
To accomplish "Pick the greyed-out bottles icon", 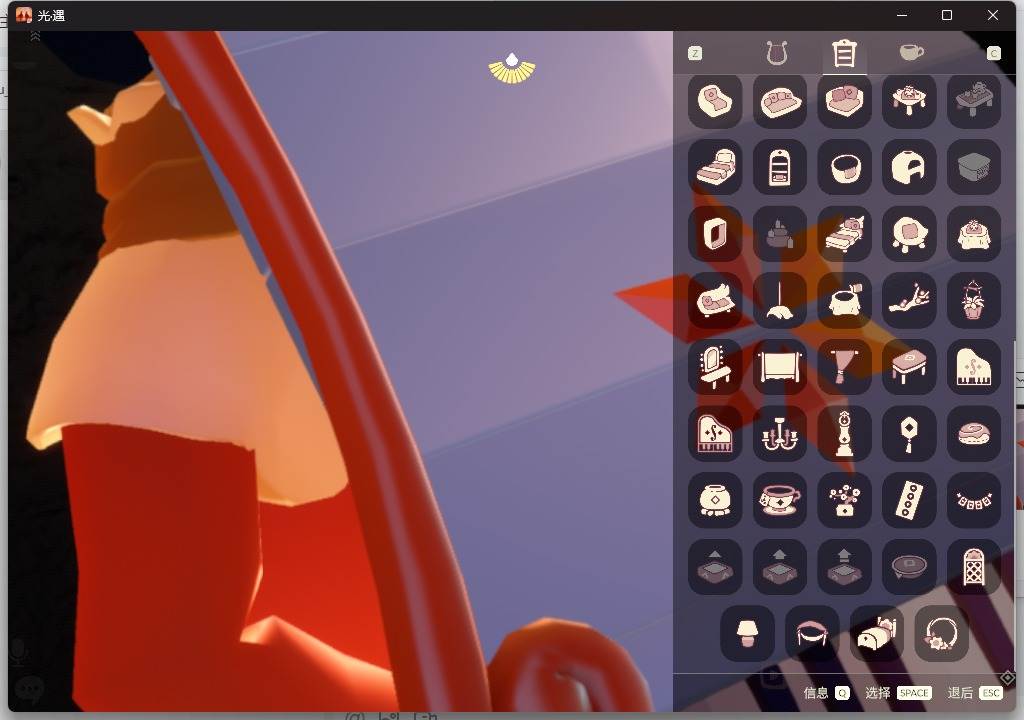I will tap(780, 234).
